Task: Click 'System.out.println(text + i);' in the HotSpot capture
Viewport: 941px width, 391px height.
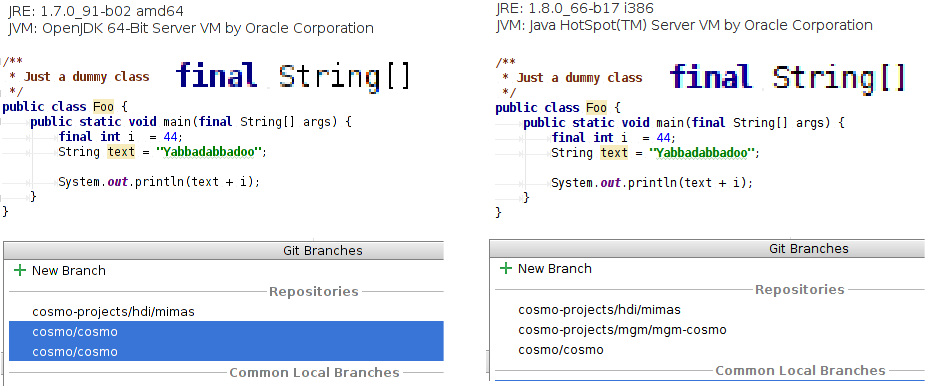Action: 652,182
